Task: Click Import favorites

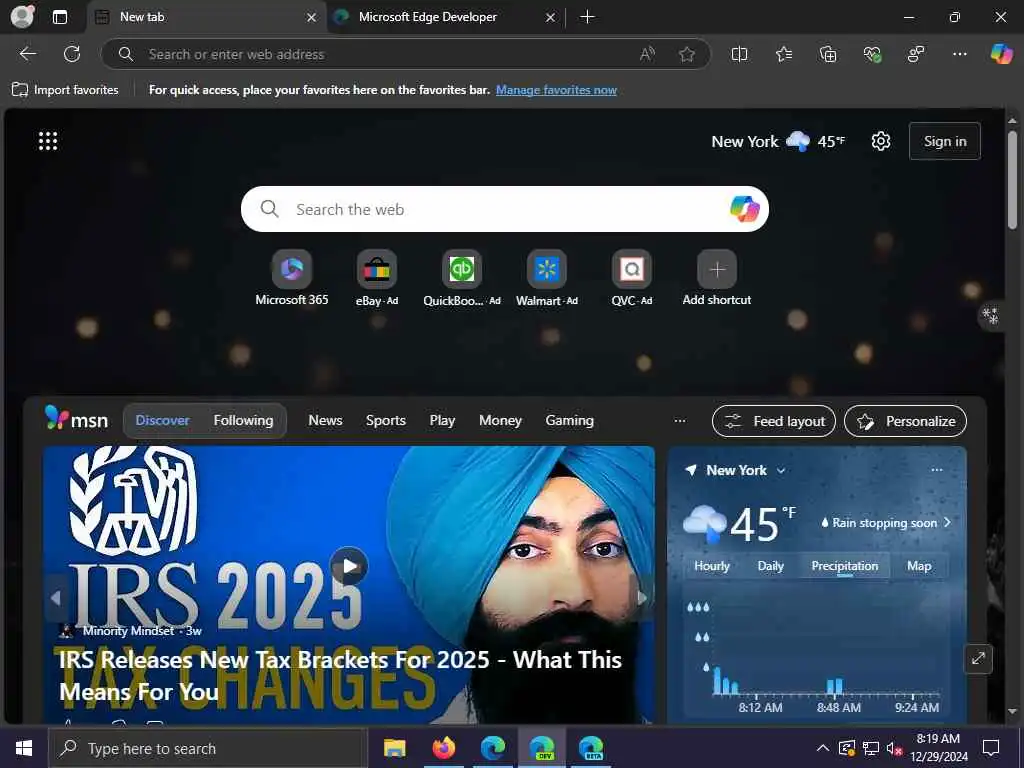Action: click(x=65, y=90)
